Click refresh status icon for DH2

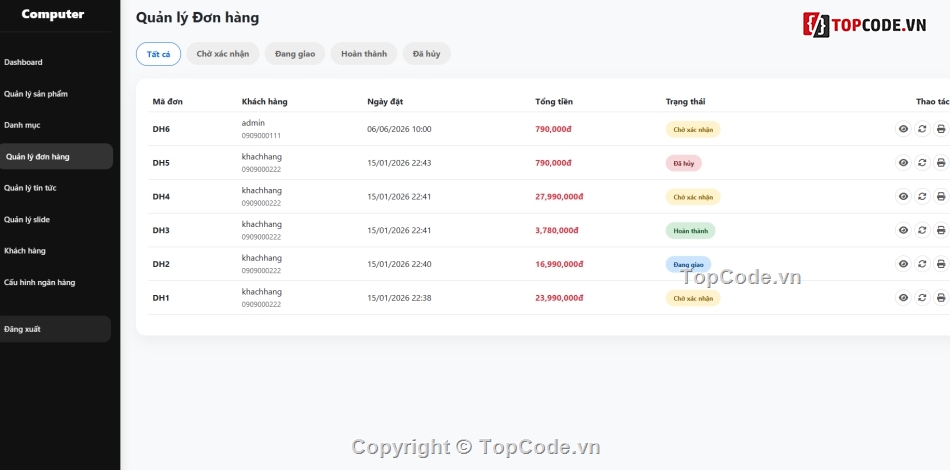coord(922,264)
